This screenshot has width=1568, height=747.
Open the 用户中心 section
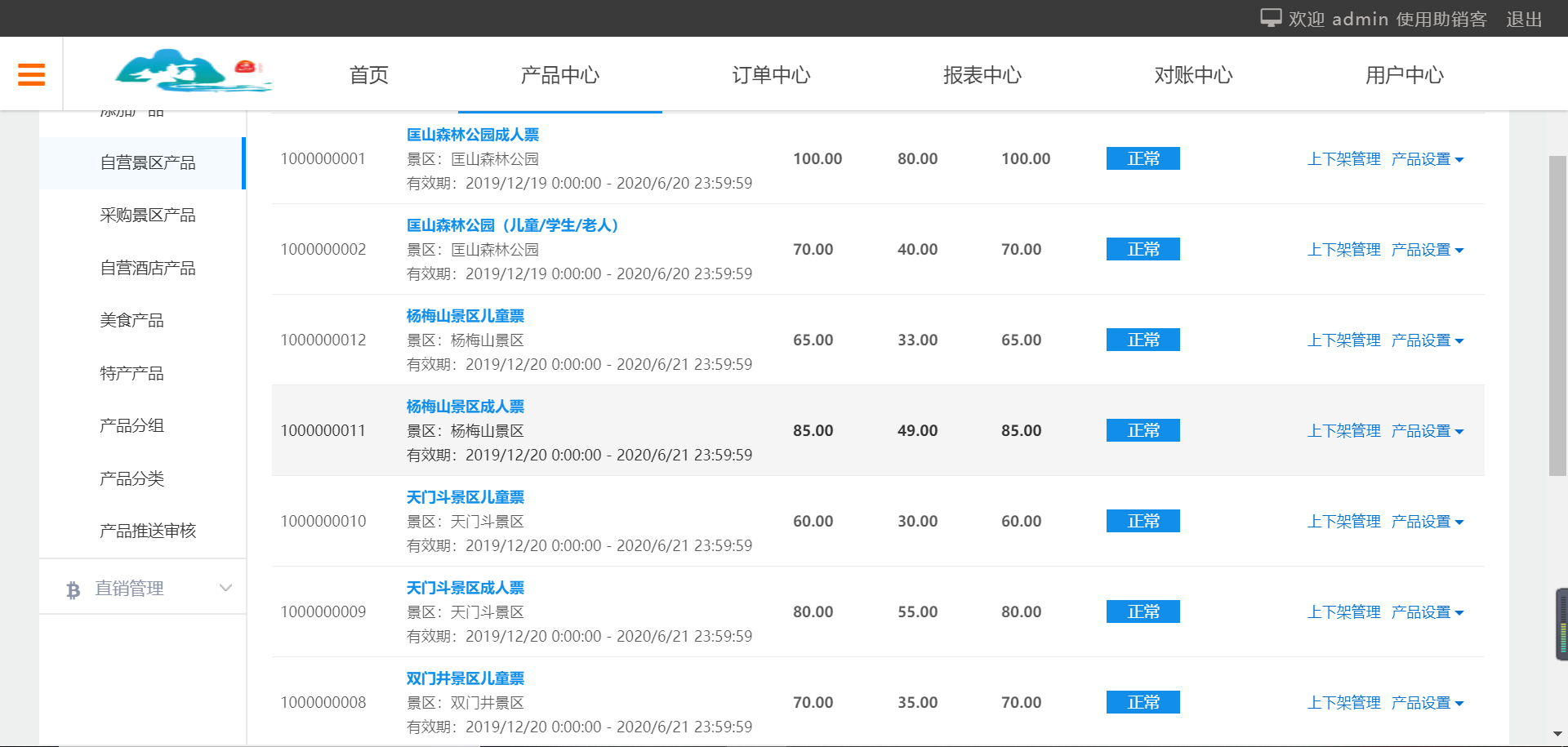tap(1404, 75)
